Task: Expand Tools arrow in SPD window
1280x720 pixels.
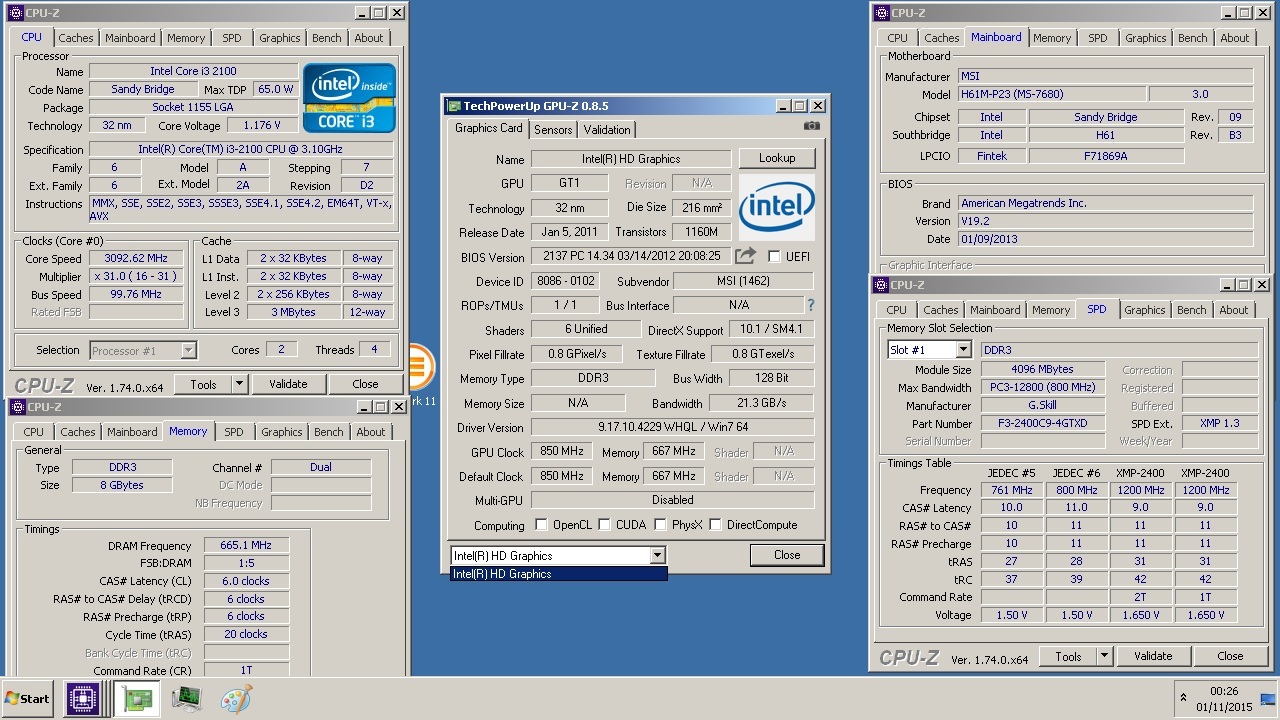Action: (1104, 656)
